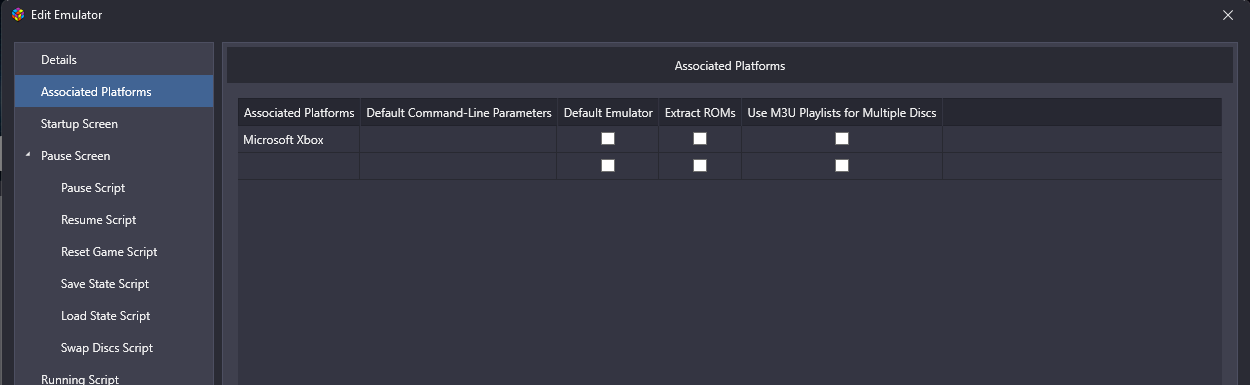Check Default Emulator in the empty row
This screenshot has width=1250, height=385.
click(x=608, y=165)
